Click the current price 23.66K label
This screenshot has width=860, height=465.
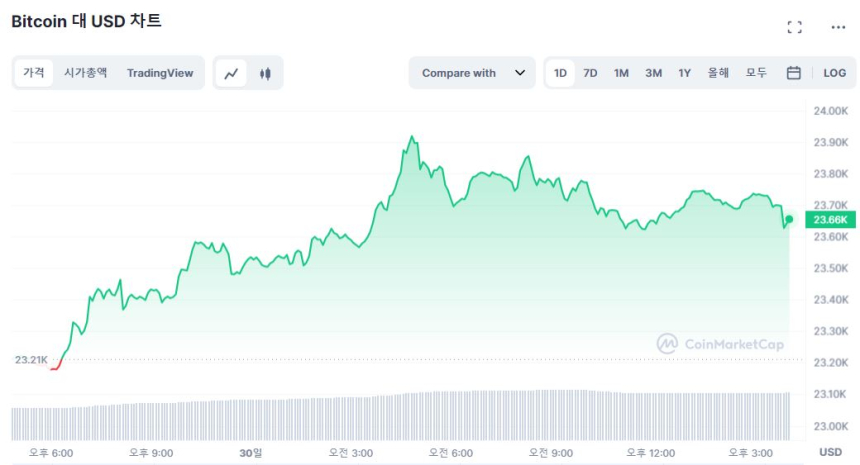(x=830, y=220)
